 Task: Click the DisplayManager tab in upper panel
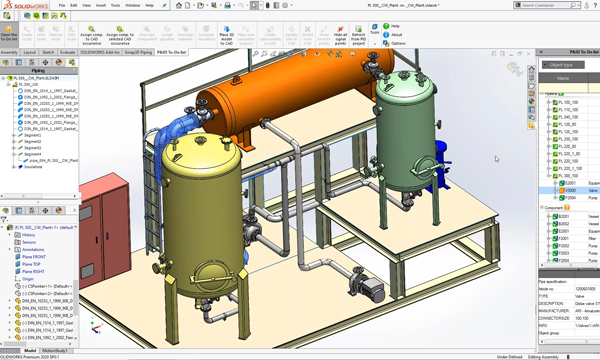[x=59, y=62]
